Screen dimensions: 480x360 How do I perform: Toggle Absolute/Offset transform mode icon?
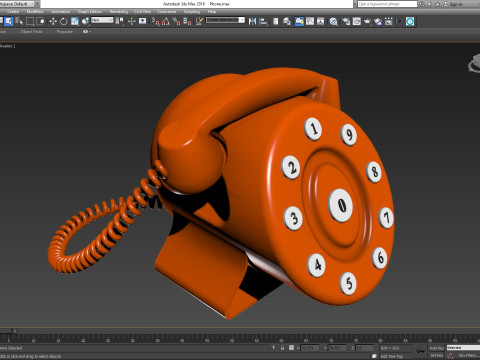(x=291, y=348)
